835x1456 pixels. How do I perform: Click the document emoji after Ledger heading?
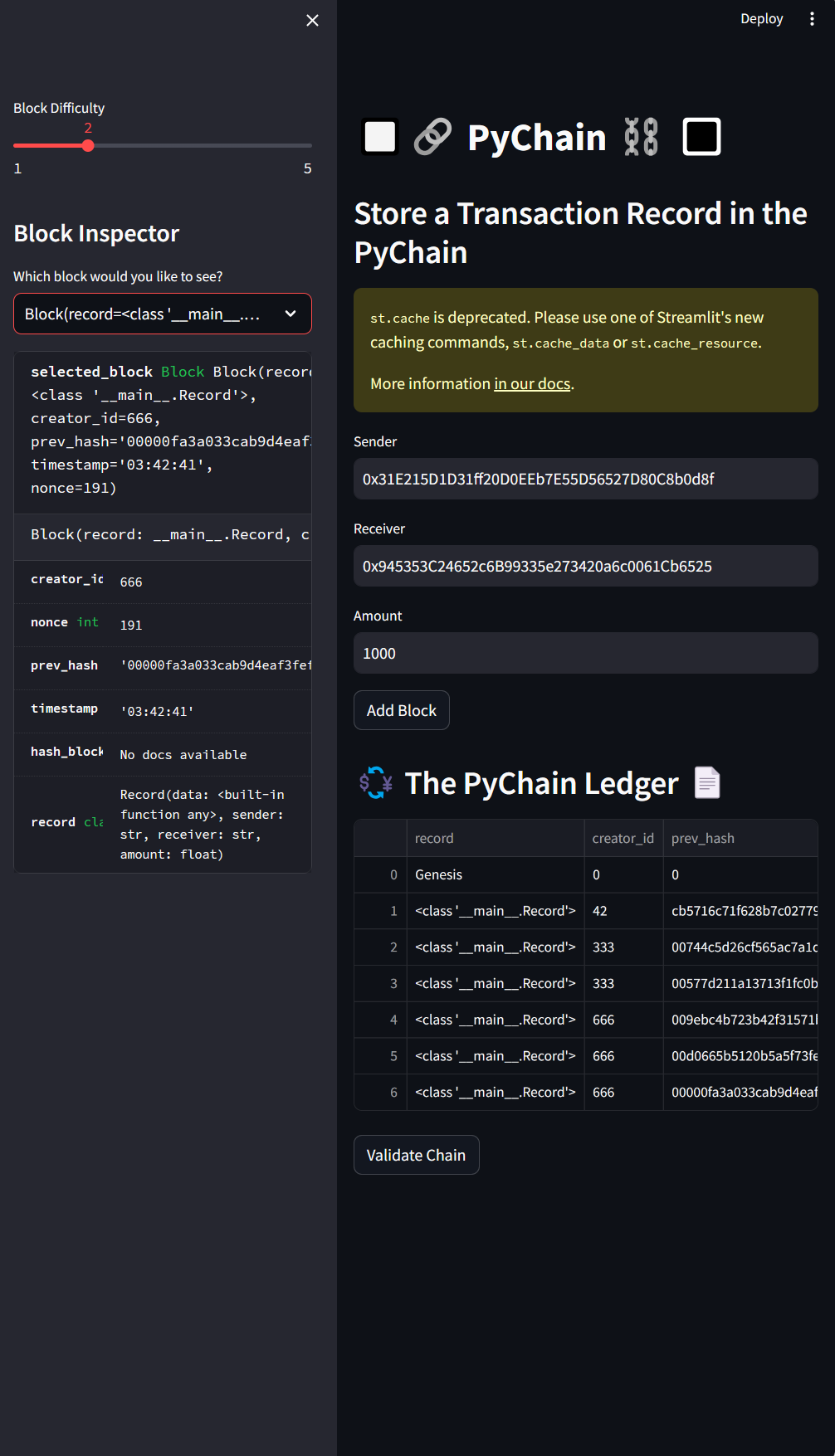707,782
